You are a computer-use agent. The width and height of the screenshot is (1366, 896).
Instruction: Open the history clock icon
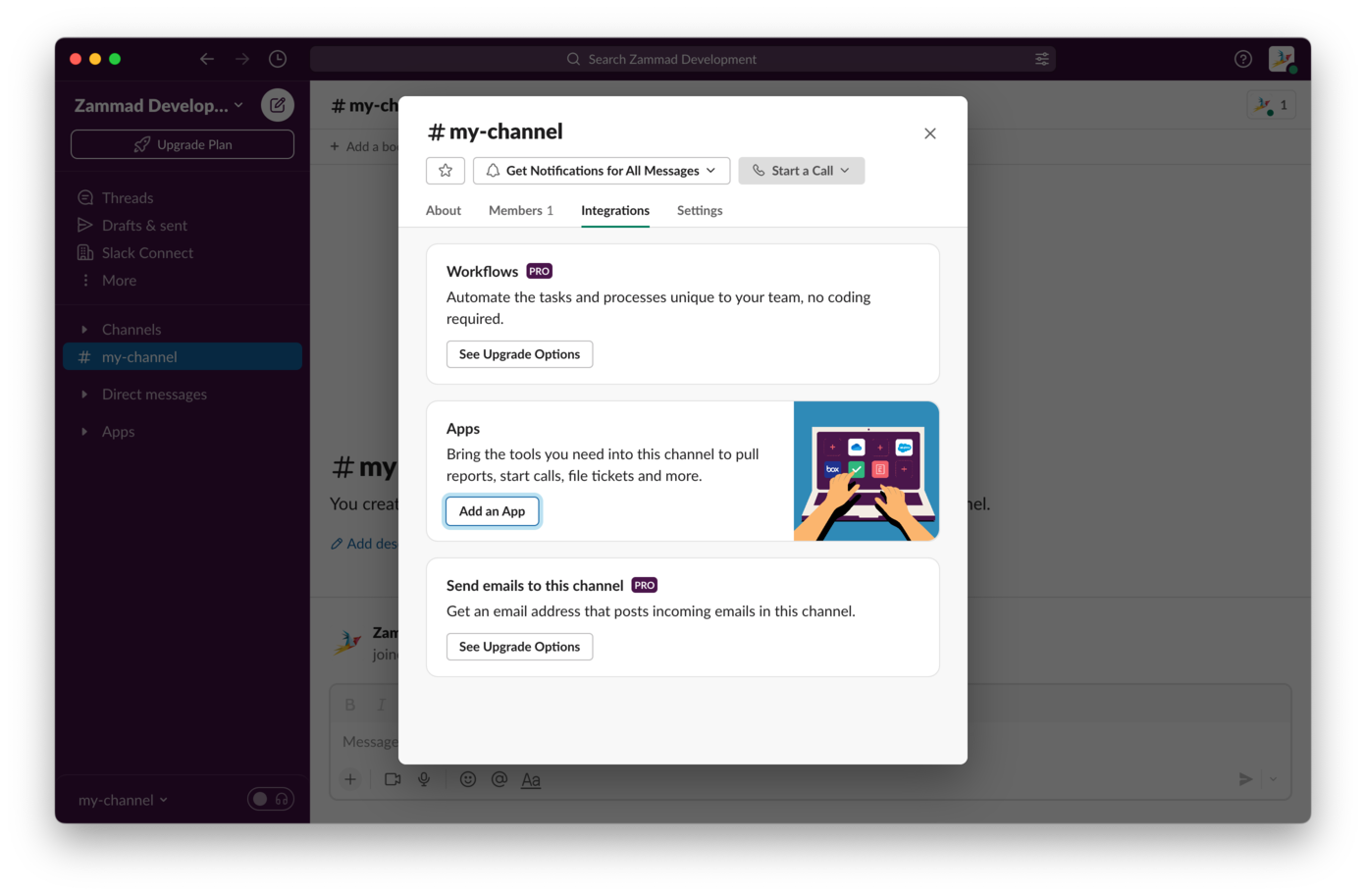coord(278,59)
